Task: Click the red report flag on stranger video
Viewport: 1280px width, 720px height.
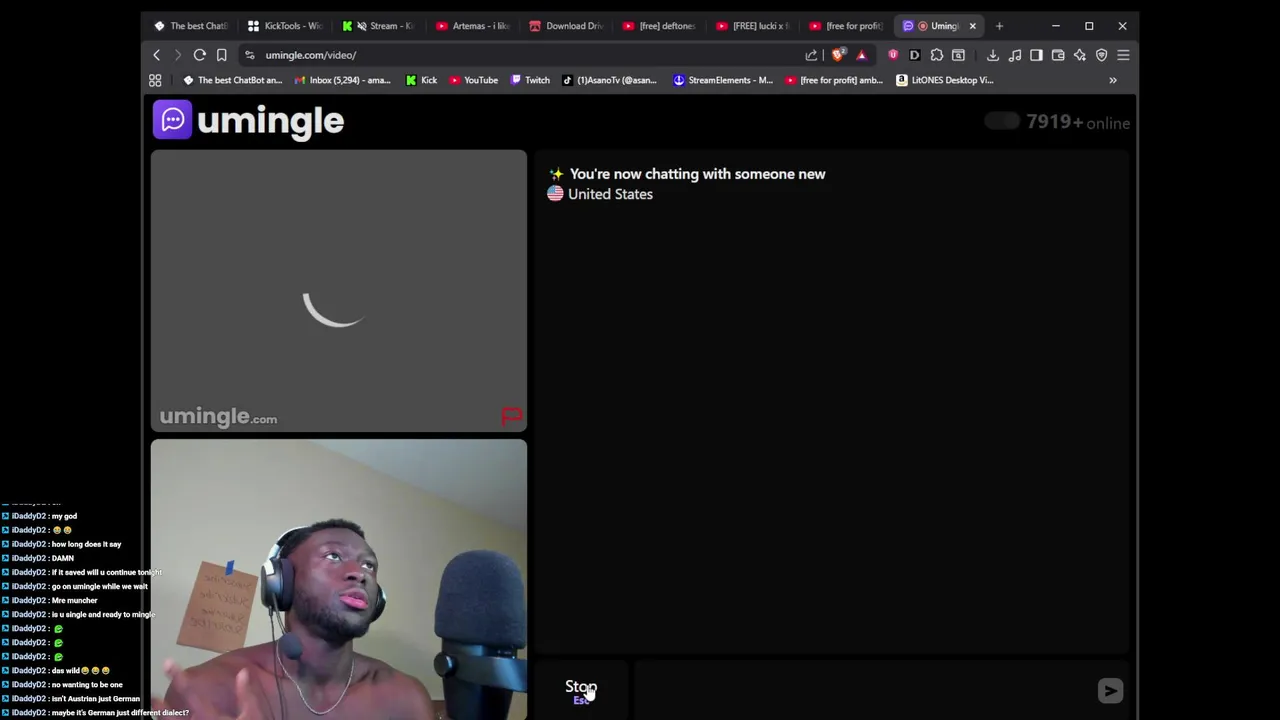Action: click(x=511, y=416)
